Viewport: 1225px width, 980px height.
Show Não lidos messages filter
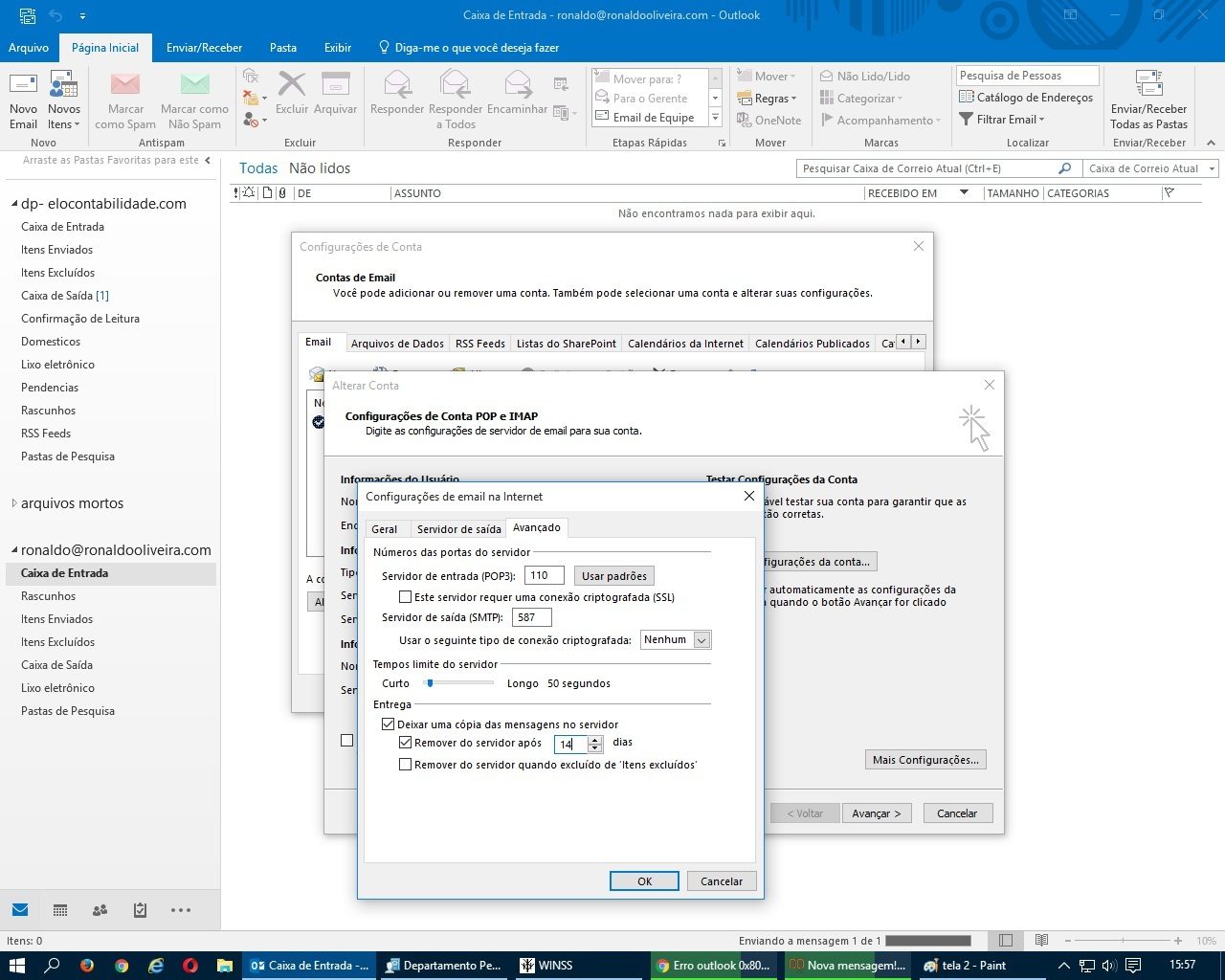(320, 167)
